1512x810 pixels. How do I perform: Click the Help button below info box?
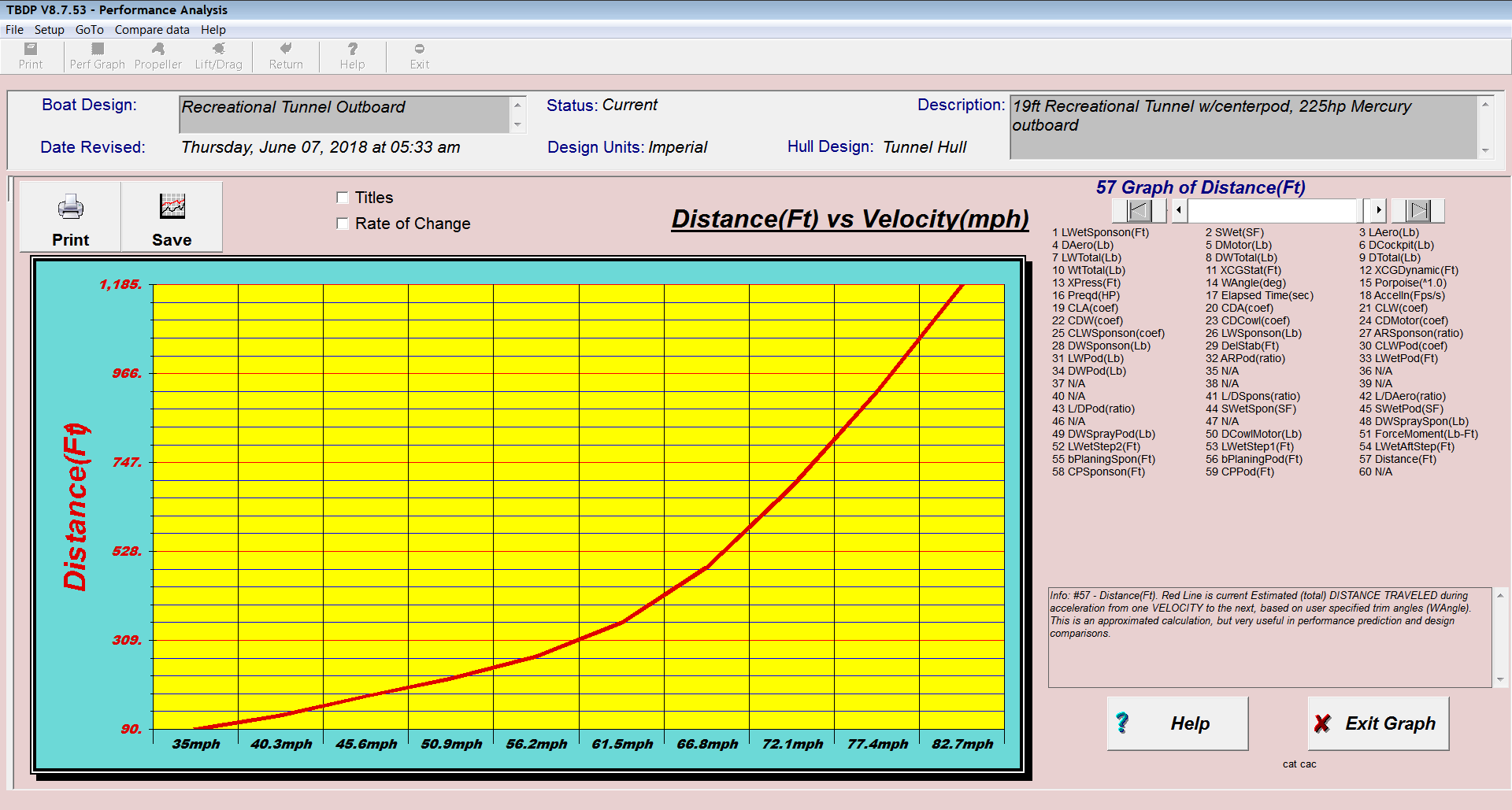[x=1177, y=723]
